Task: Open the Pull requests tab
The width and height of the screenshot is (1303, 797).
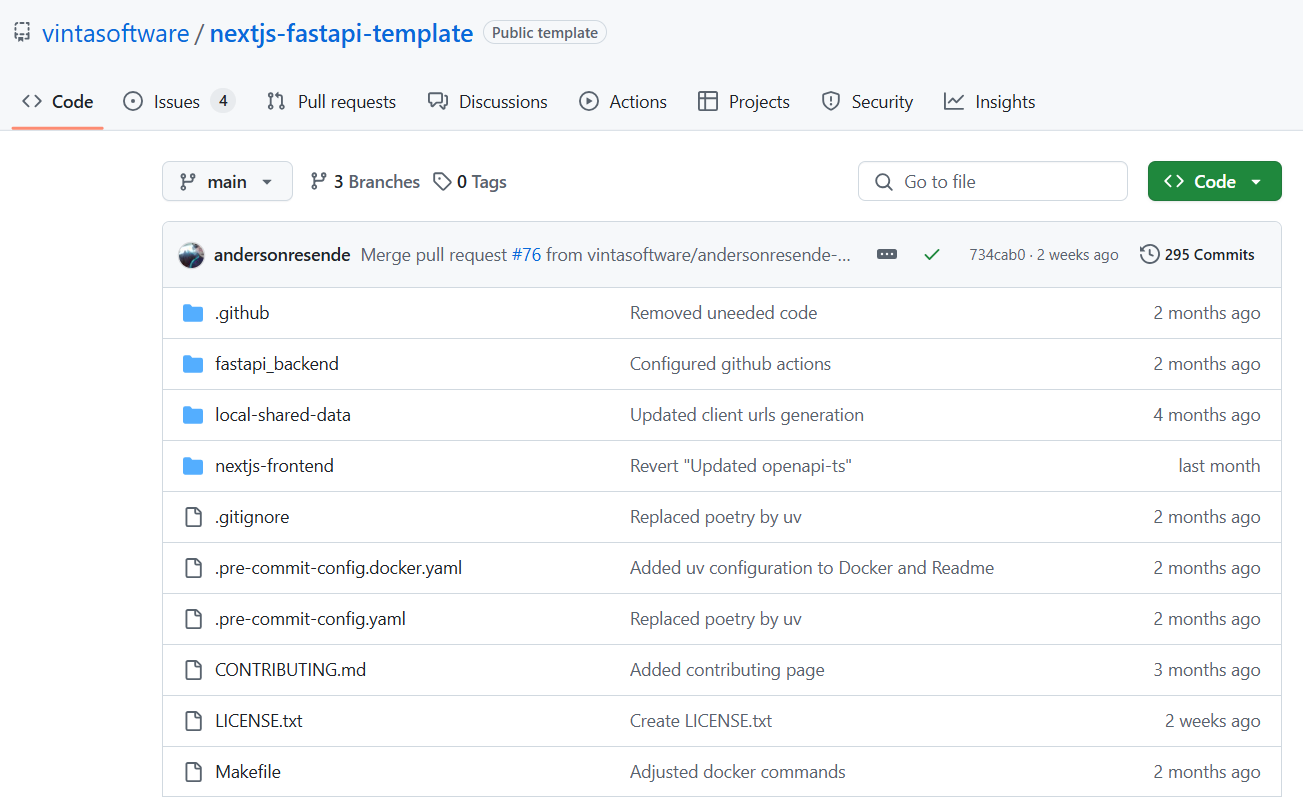Action: tap(331, 102)
